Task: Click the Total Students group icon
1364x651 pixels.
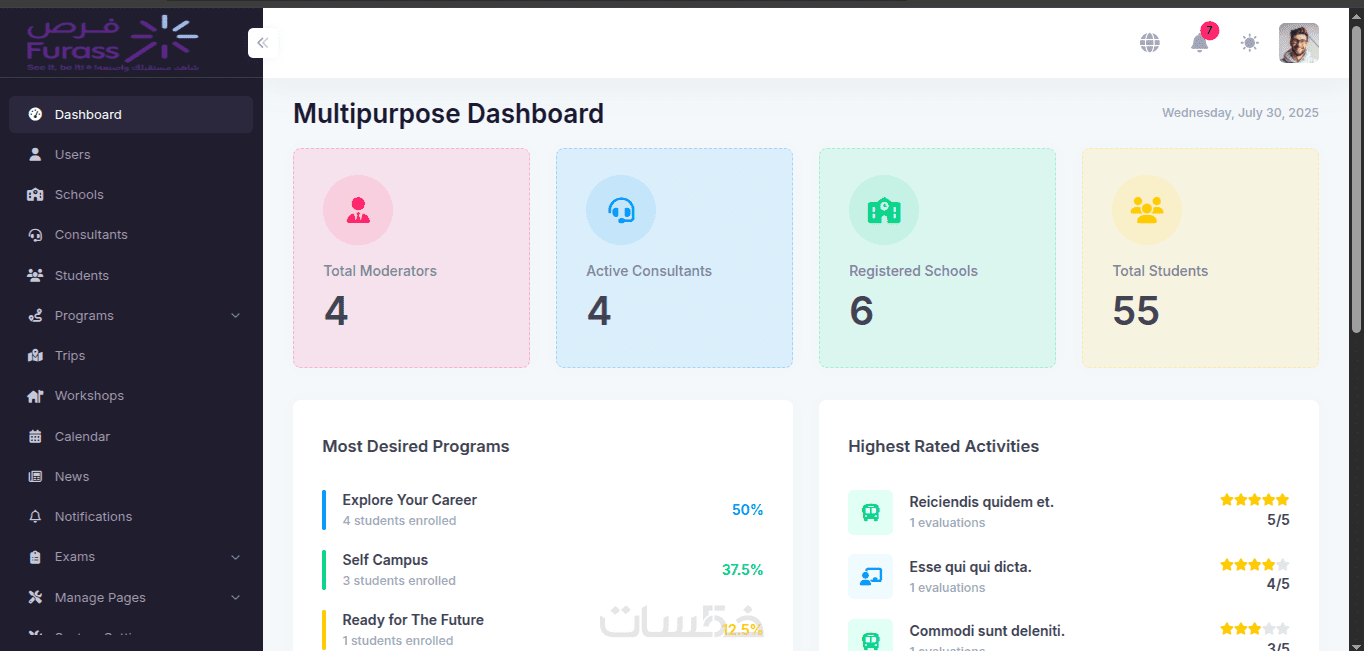Action: (x=1147, y=210)
